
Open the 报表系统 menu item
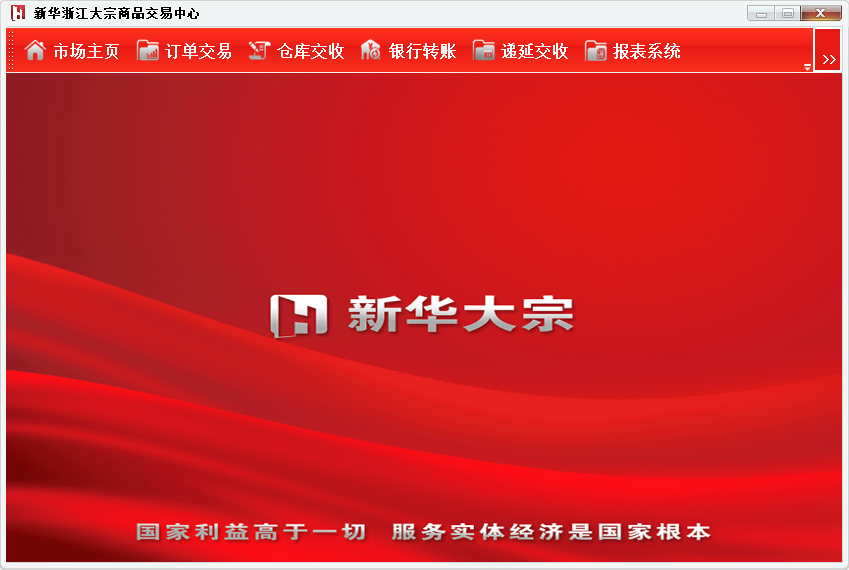click(x=646, y=51)
